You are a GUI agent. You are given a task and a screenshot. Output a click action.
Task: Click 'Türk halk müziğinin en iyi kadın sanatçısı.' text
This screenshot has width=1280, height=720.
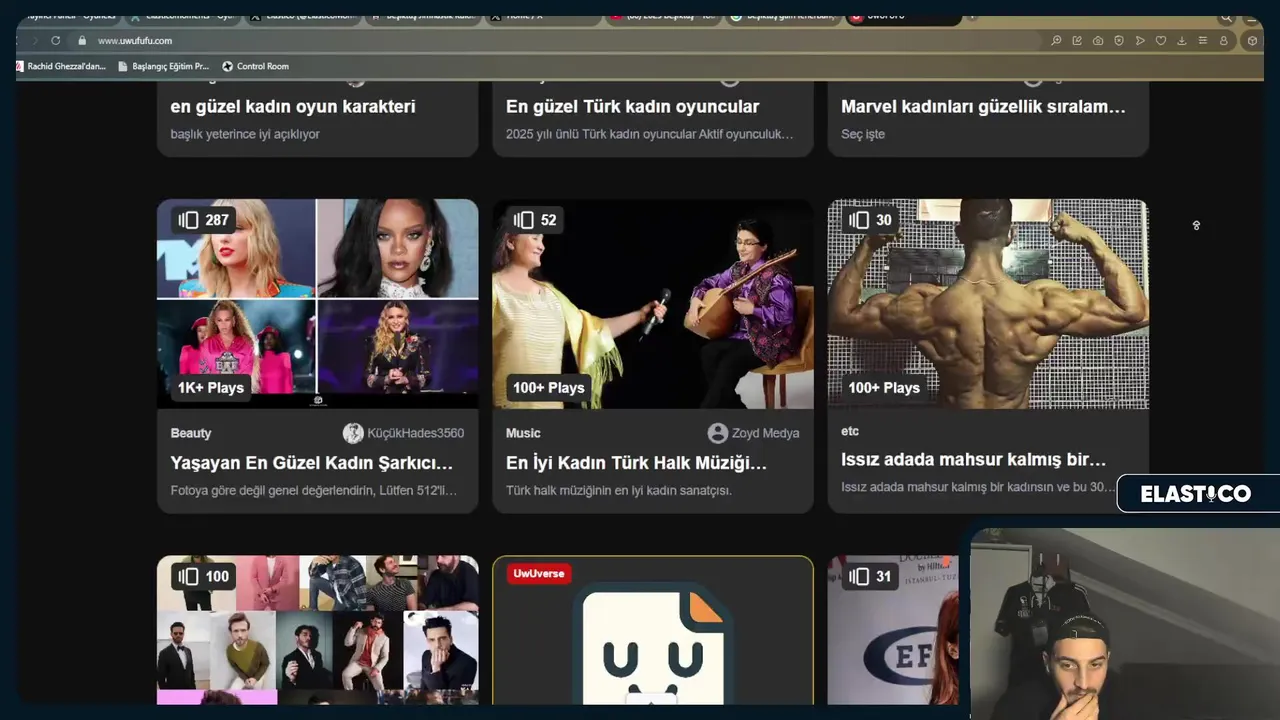619,490
